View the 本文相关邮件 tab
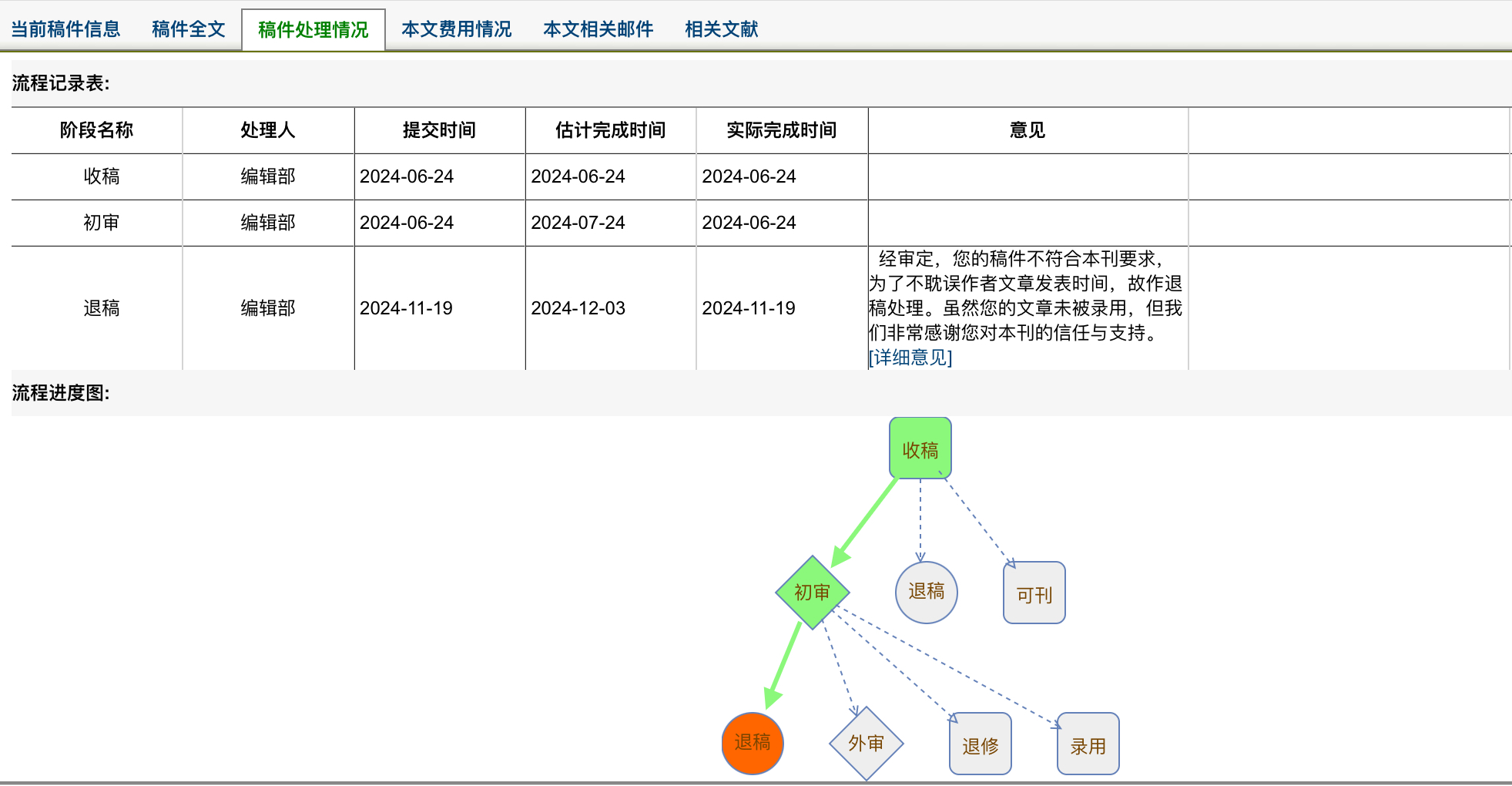 point(598,29)
